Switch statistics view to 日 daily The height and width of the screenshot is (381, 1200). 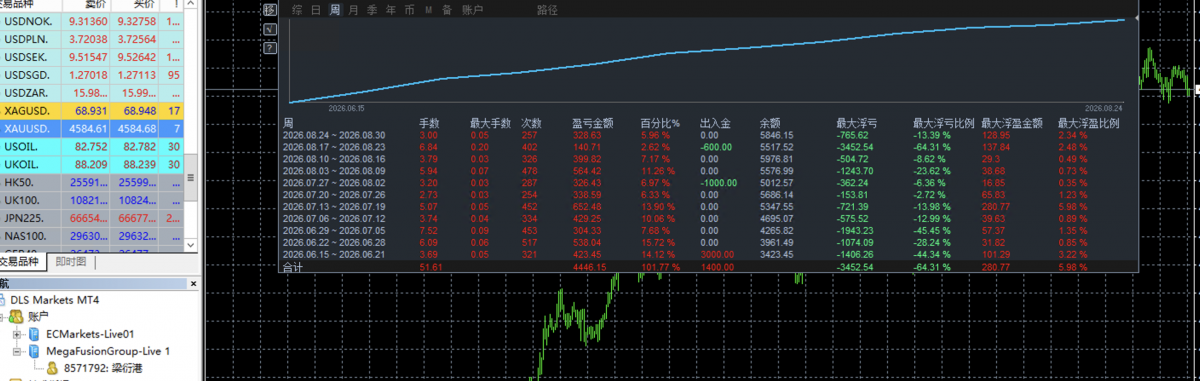pyautogui.click(x=316, y=10)
